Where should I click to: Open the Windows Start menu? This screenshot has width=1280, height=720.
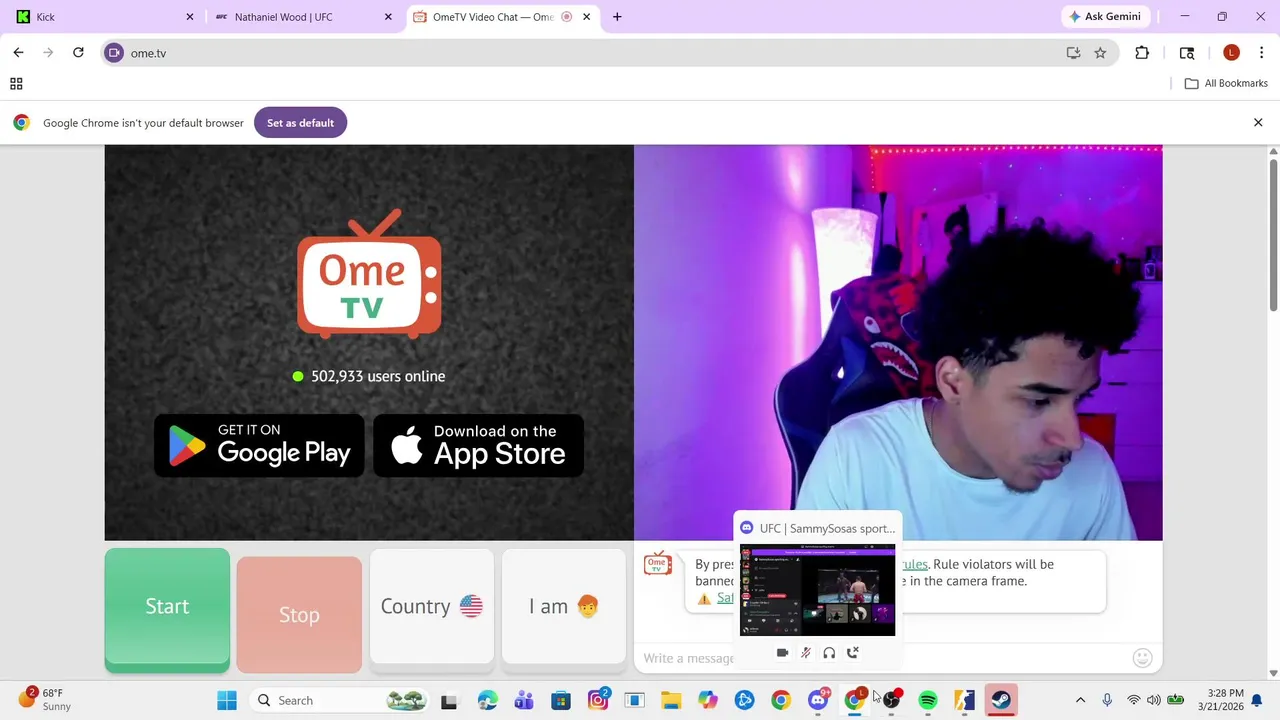(x=227, y=700)
